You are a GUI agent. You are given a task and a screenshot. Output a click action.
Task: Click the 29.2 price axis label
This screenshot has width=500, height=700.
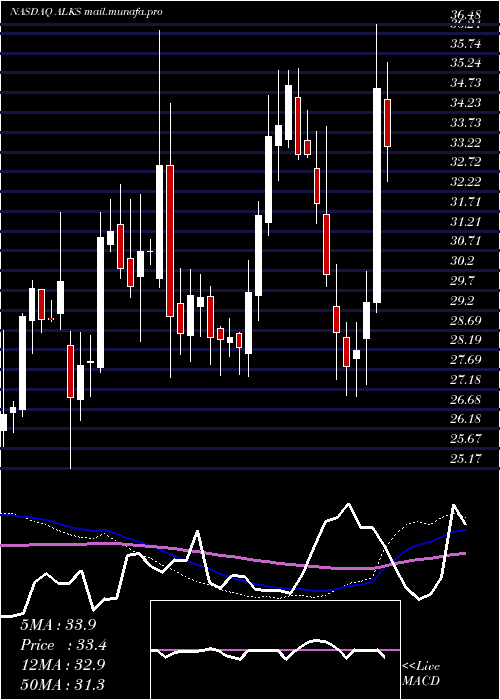462,301
